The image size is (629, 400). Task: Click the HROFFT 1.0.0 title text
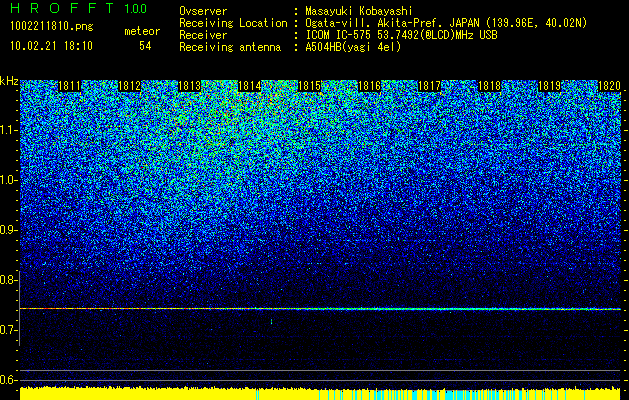79,8
